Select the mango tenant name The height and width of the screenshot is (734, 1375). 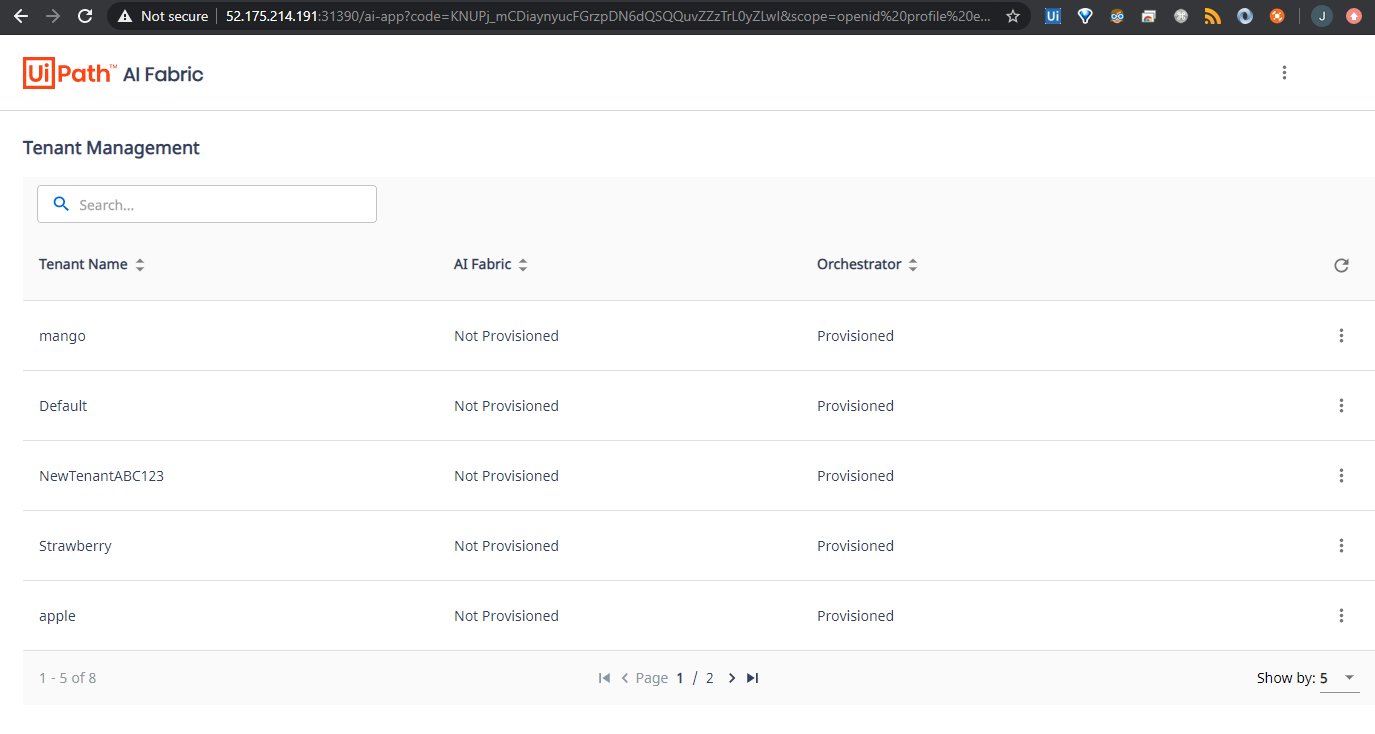62,336
